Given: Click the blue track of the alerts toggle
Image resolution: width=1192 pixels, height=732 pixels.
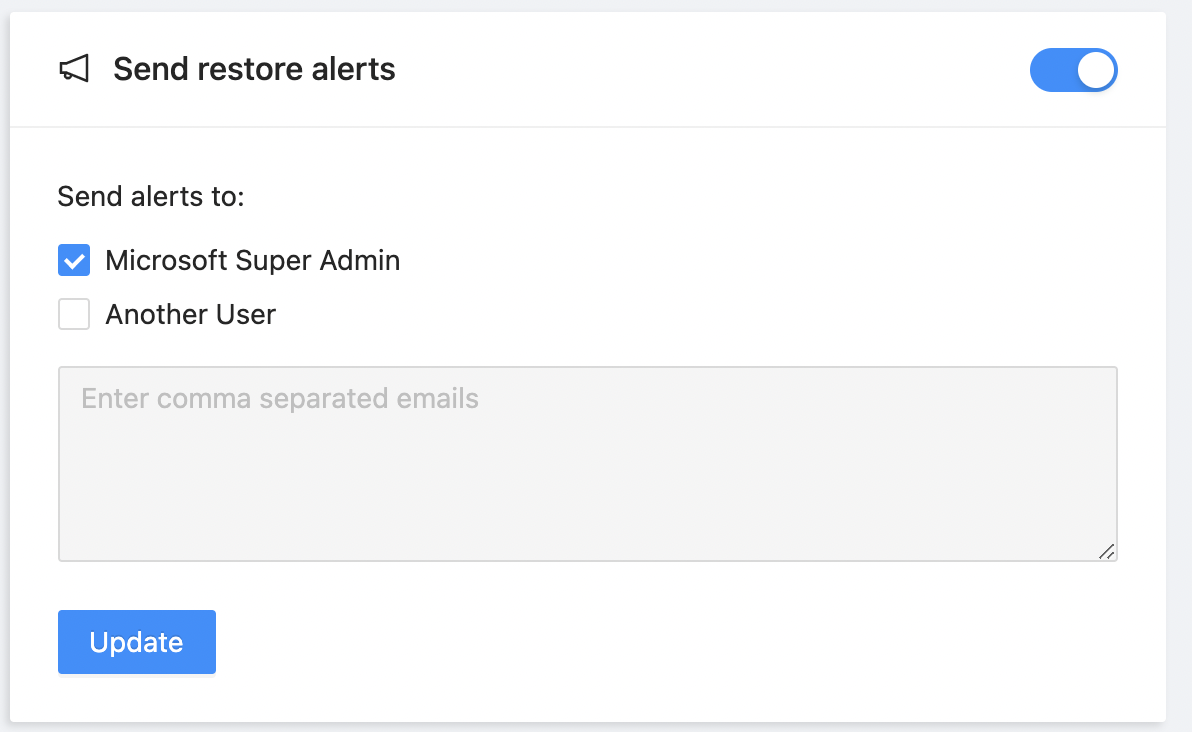Looking at the screenshot, I should [x=1050, y=70].
